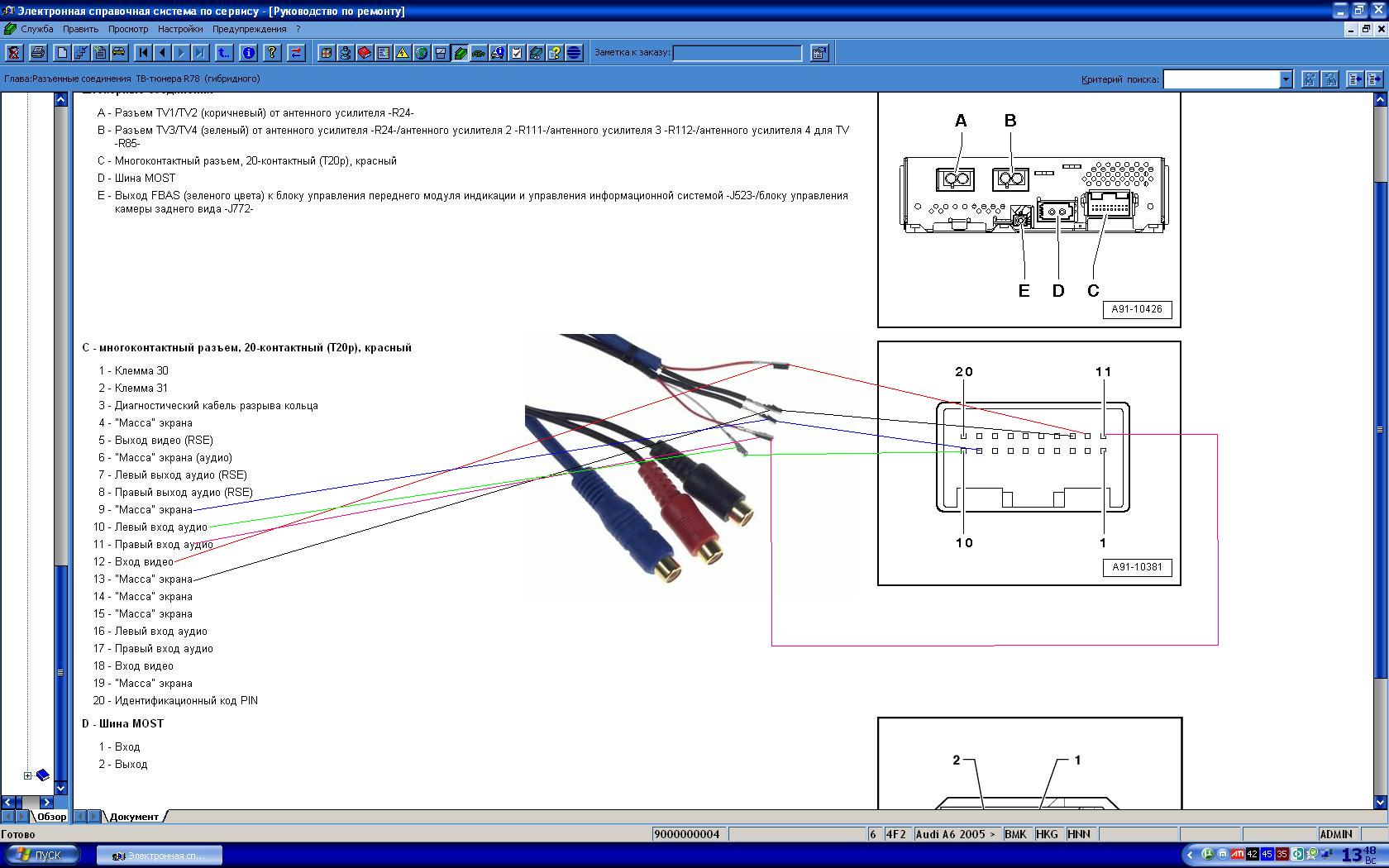Viewport: 1389px width, 868px height.
Task: Toggle the pressed green book toolbar button
Action: pos(460,53)
